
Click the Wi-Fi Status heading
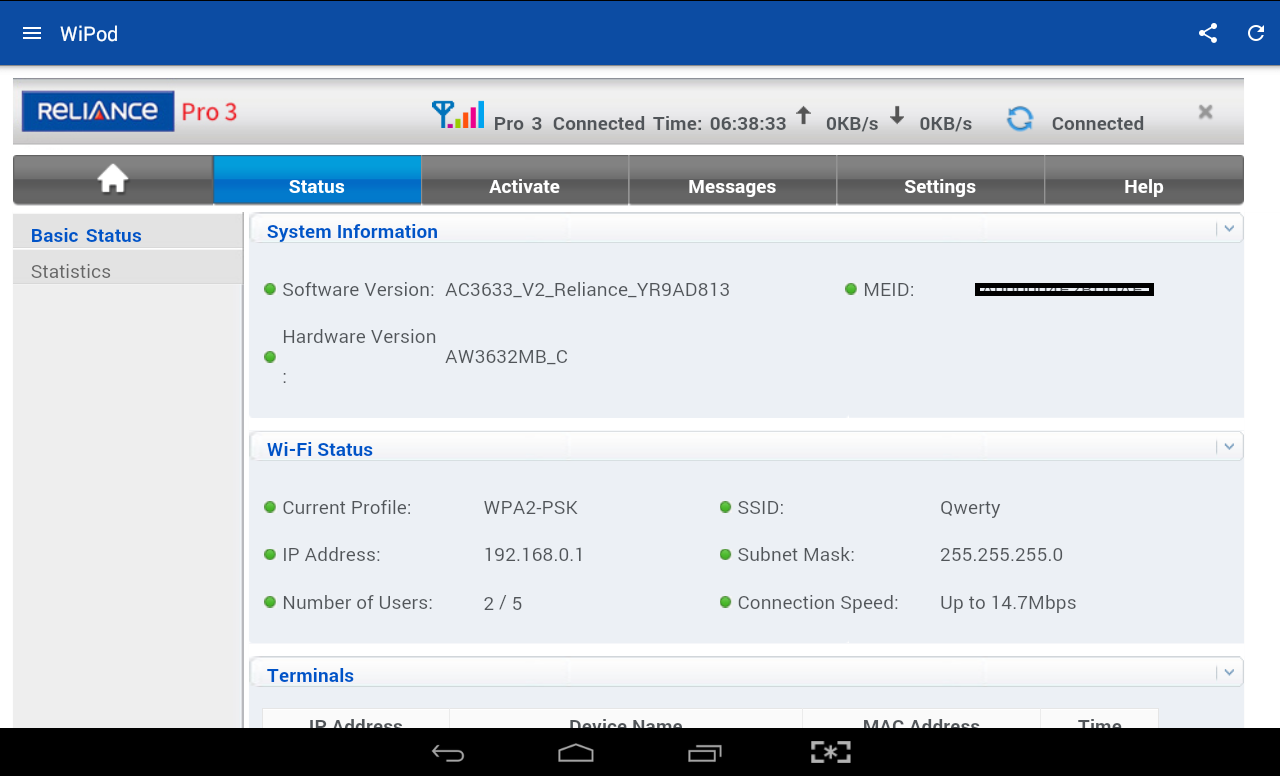(x=320, y=449)
